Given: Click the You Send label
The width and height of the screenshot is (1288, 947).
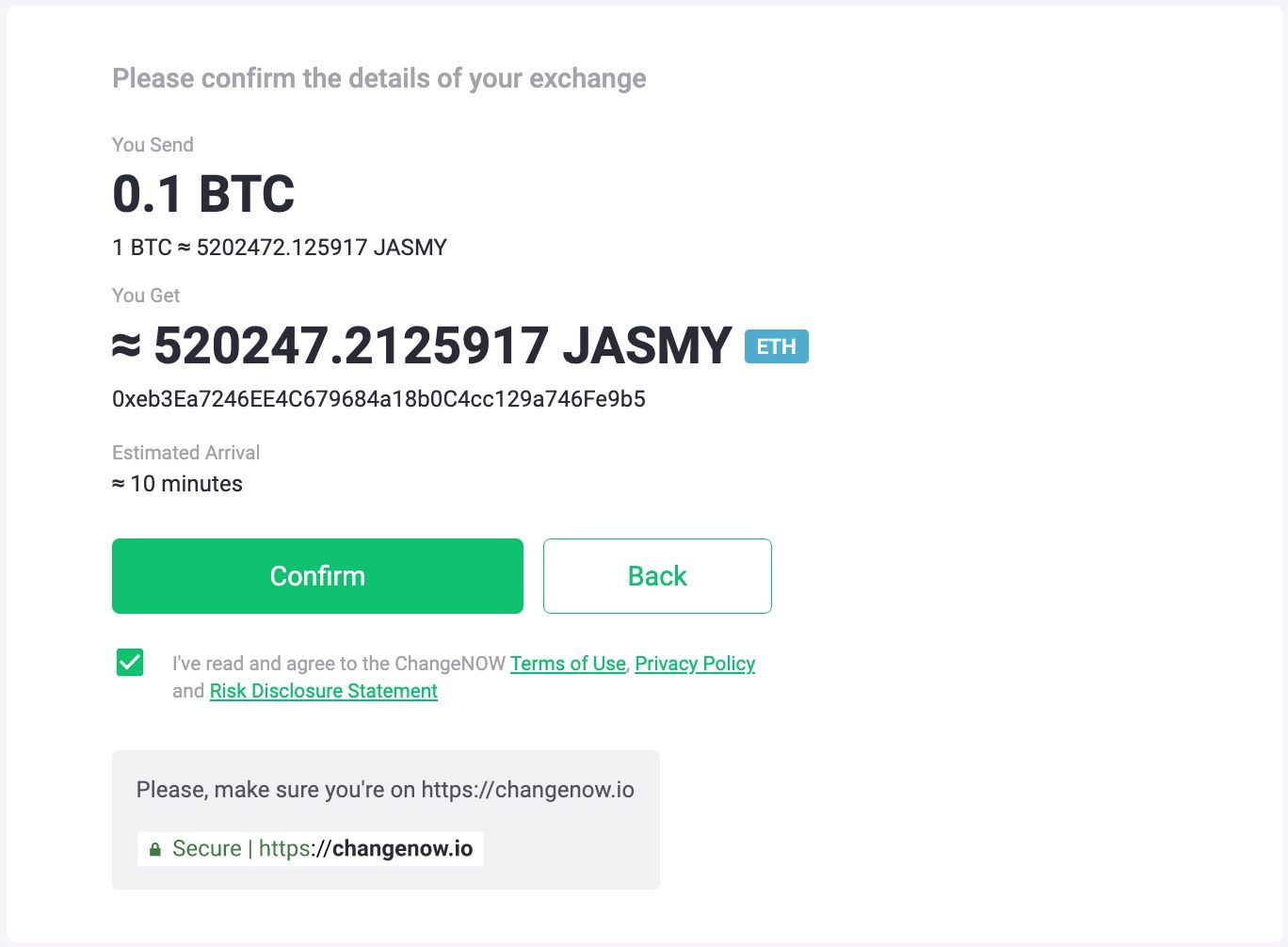Looking at the screenshot, I should pos(153,145).
